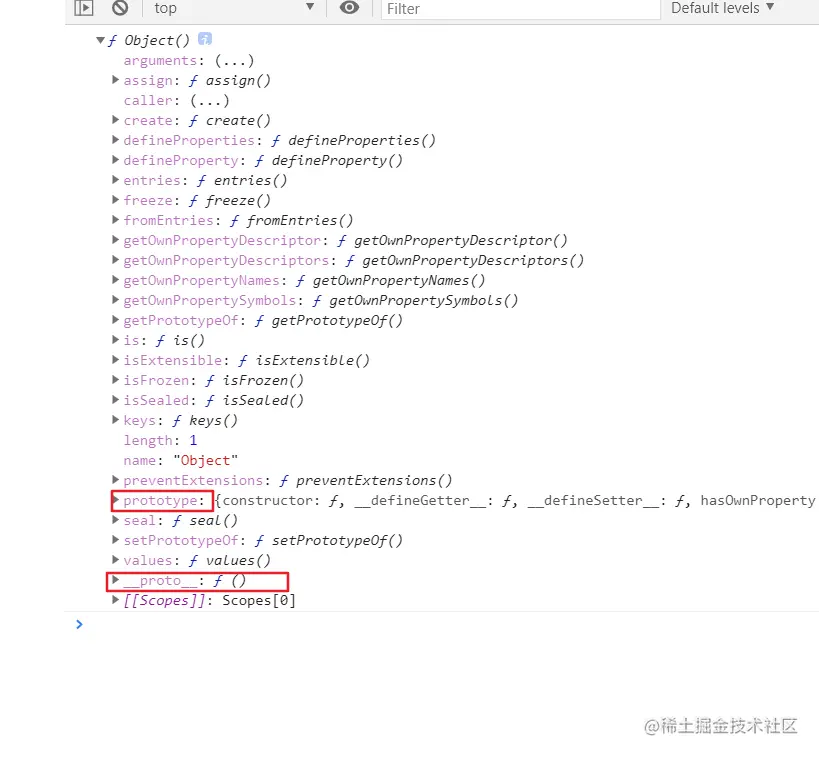Expand the [[Scopes]] entry arrow

pyautogui.click(x=115, y=600)
